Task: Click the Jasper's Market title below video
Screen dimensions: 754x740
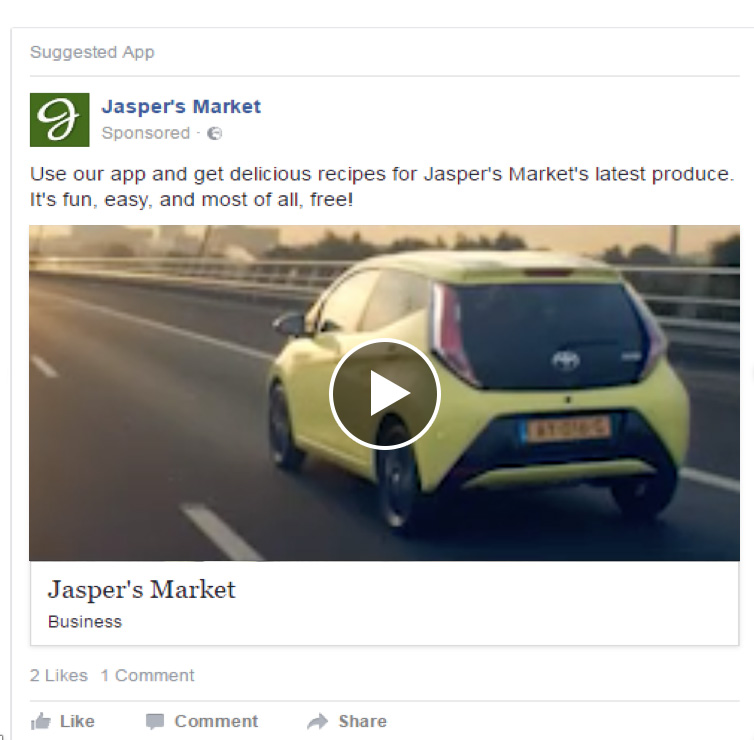Action: click(x=142, y=589)
